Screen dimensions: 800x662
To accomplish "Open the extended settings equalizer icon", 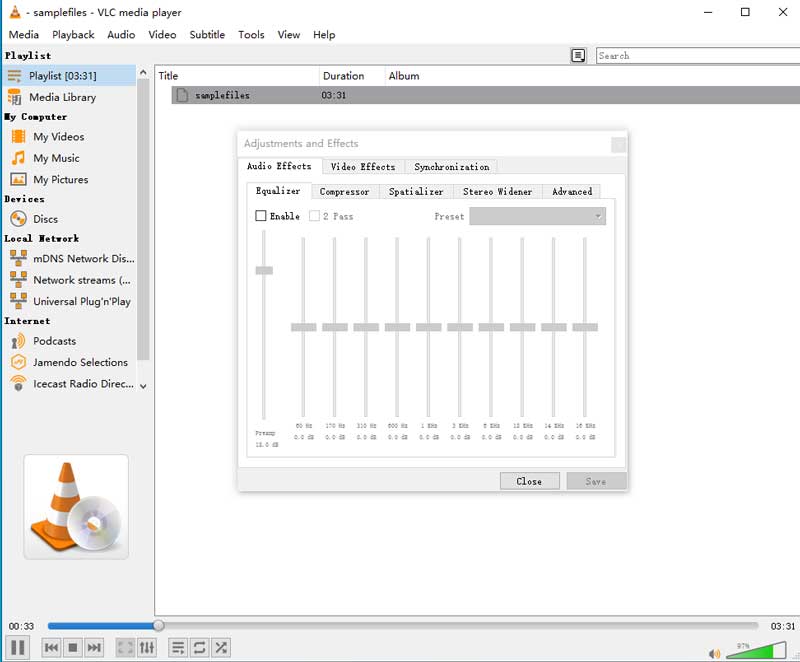I will tap(147, 647).
